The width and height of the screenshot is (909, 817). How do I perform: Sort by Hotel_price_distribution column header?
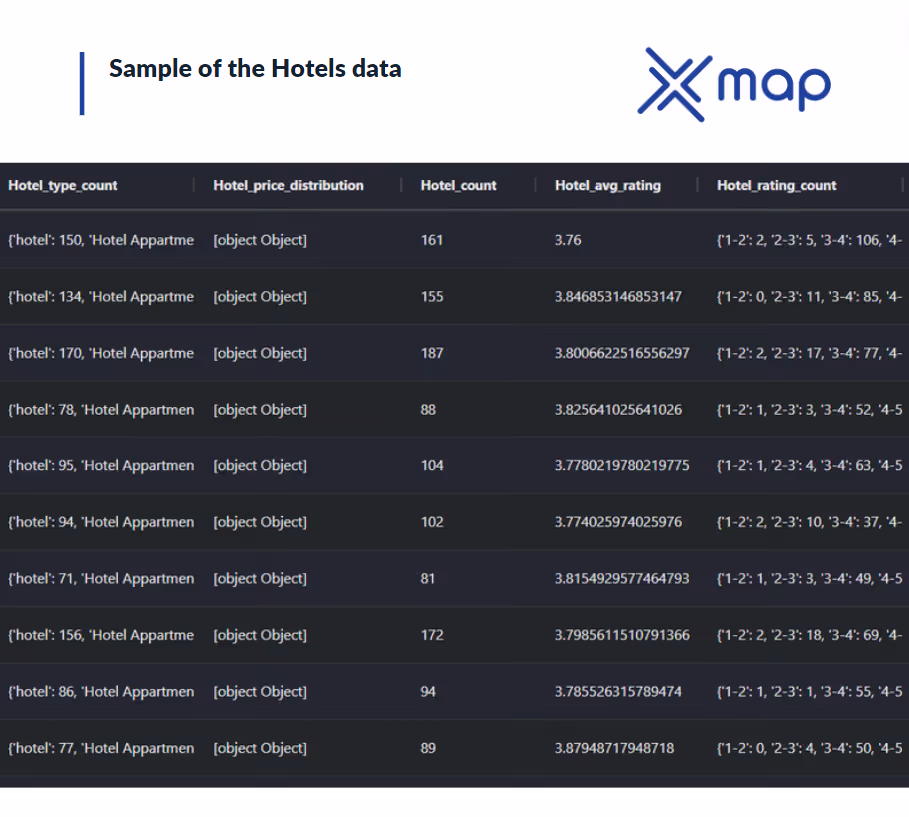coord(288,186)
